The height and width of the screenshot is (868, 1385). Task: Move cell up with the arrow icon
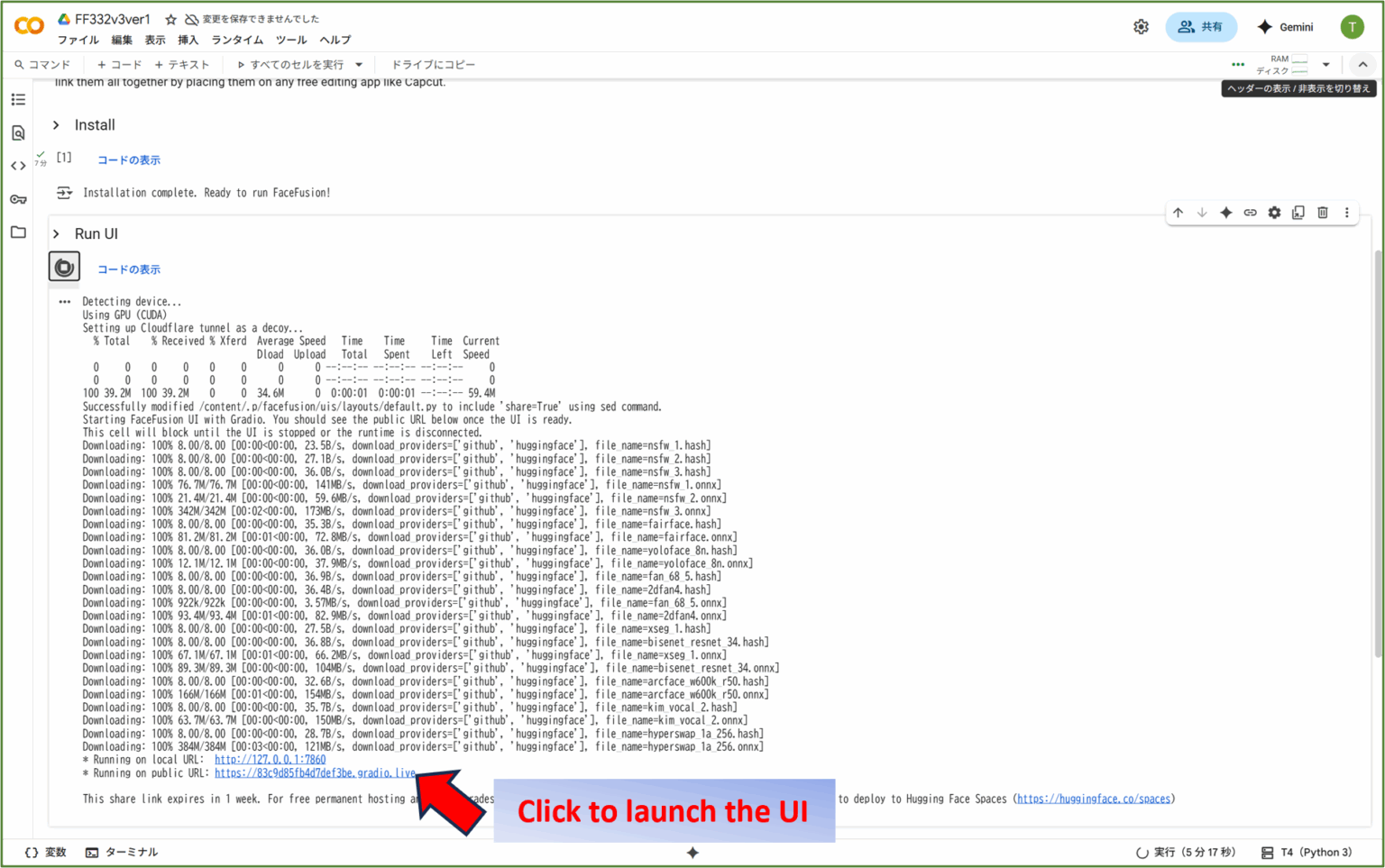pos(1178,213)
